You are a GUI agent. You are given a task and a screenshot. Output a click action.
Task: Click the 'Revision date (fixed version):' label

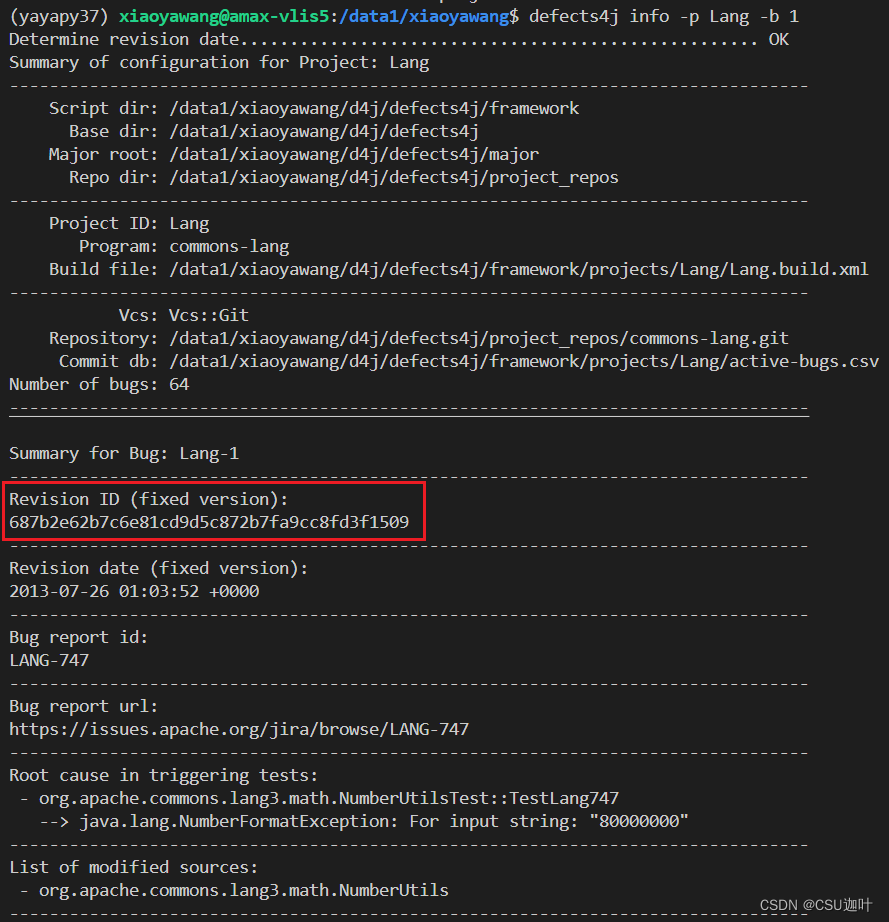[x=159, y=568]
